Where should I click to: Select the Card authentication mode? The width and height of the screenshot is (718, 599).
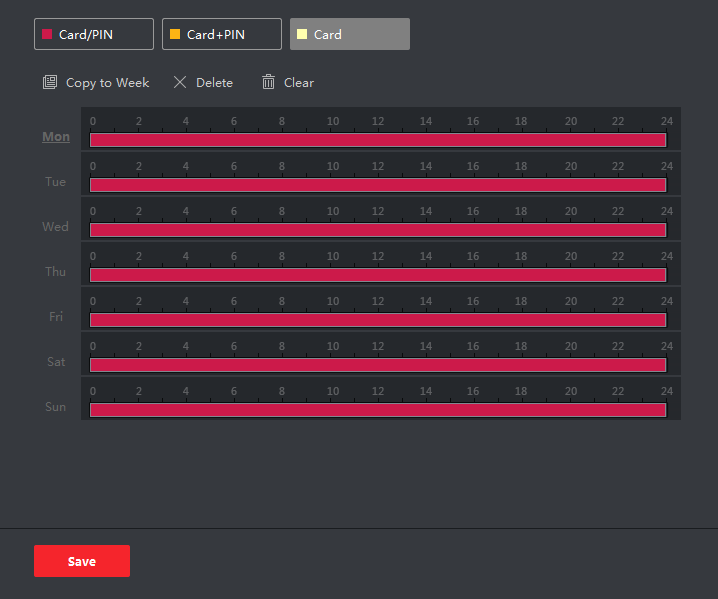pos(350,34)
